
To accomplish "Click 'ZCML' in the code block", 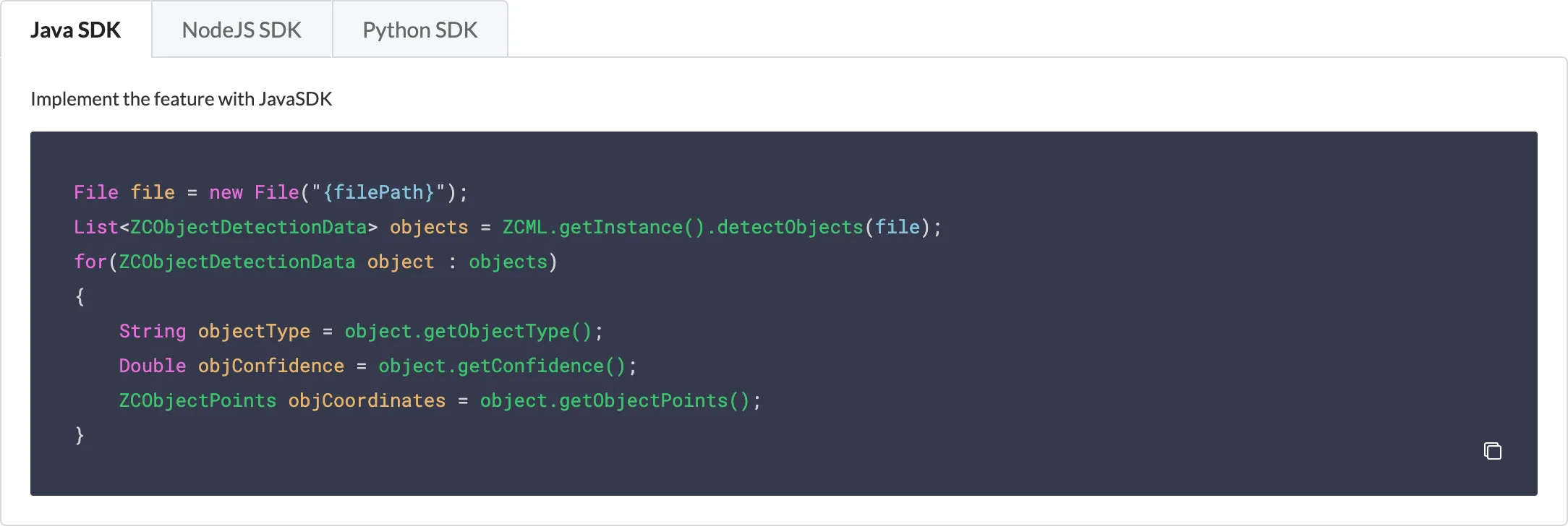I will point(525,227).
